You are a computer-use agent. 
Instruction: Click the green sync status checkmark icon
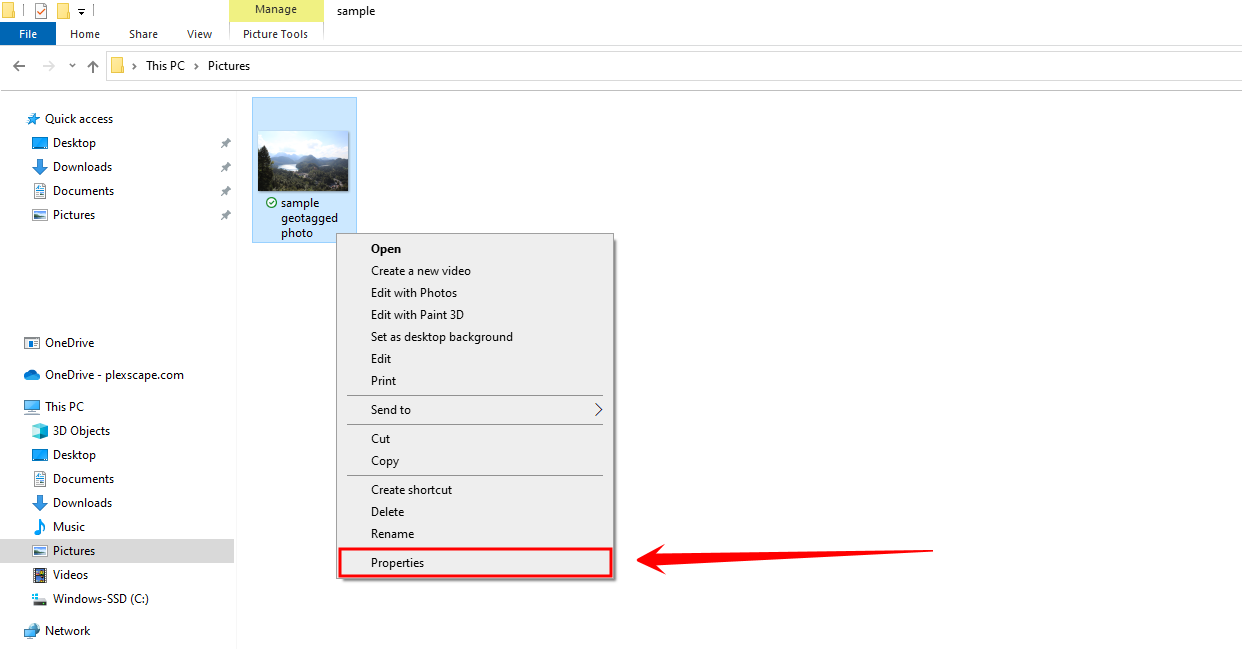tap(271, 203)
